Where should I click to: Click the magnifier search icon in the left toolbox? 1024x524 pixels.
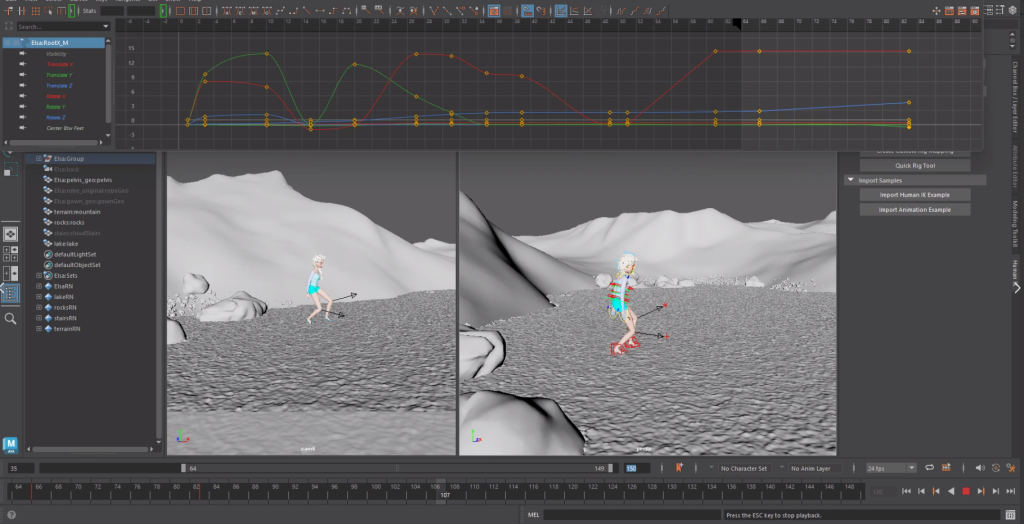click(x=10, y=319)
